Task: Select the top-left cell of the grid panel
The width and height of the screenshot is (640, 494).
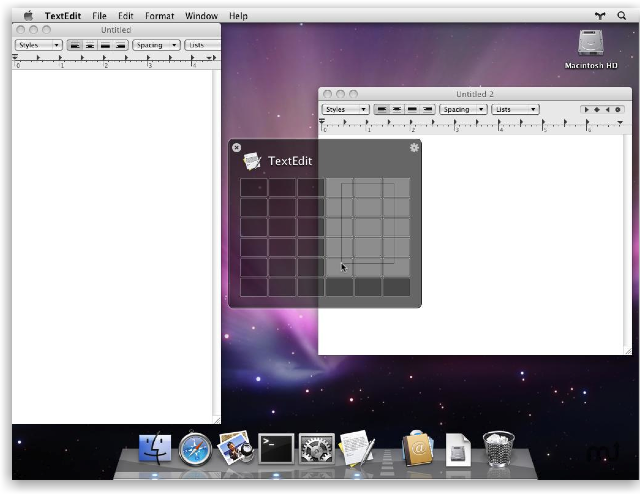Action: pyautogui.click(x=254, y=187)
